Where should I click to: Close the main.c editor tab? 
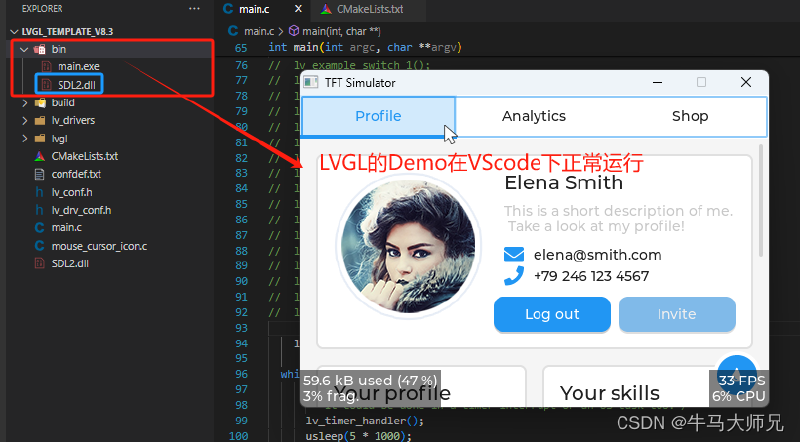(x=298, y=9)
